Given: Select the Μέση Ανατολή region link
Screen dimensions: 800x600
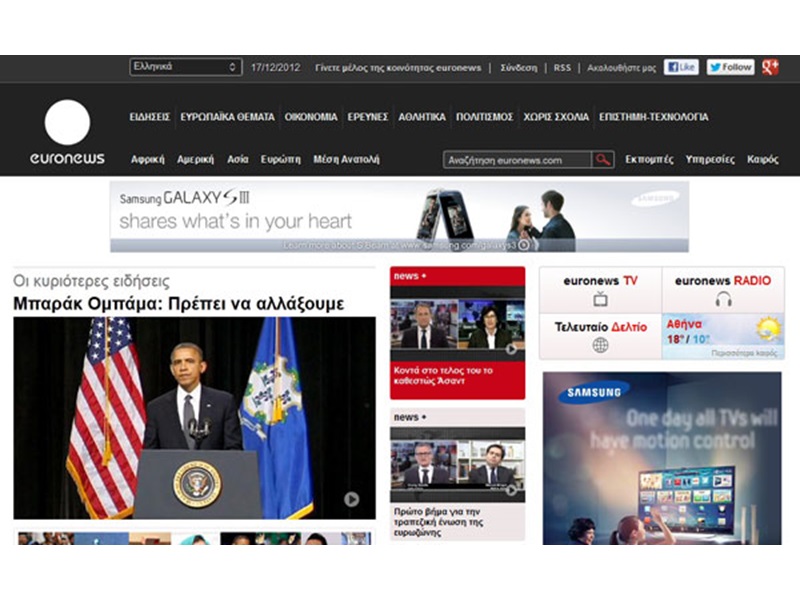Looking at the screenshot, I should 346,159.
